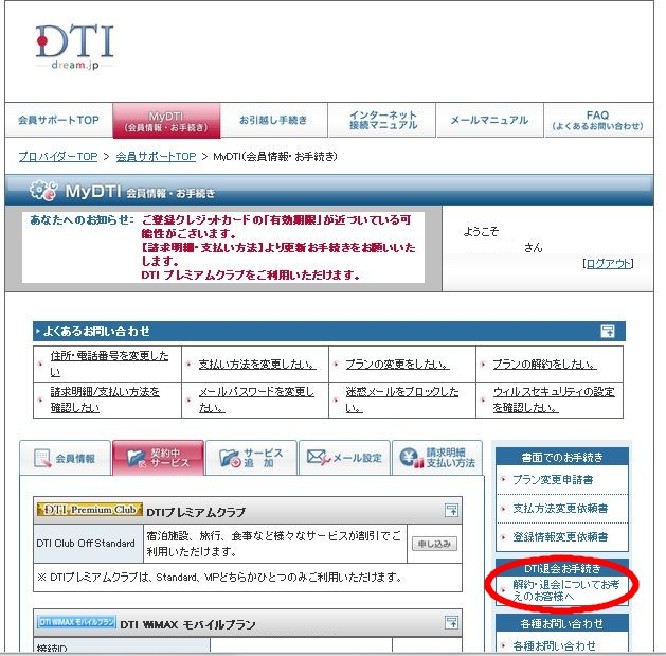
Task: Open the 会員情報 tab
Action: pos(65,459)
